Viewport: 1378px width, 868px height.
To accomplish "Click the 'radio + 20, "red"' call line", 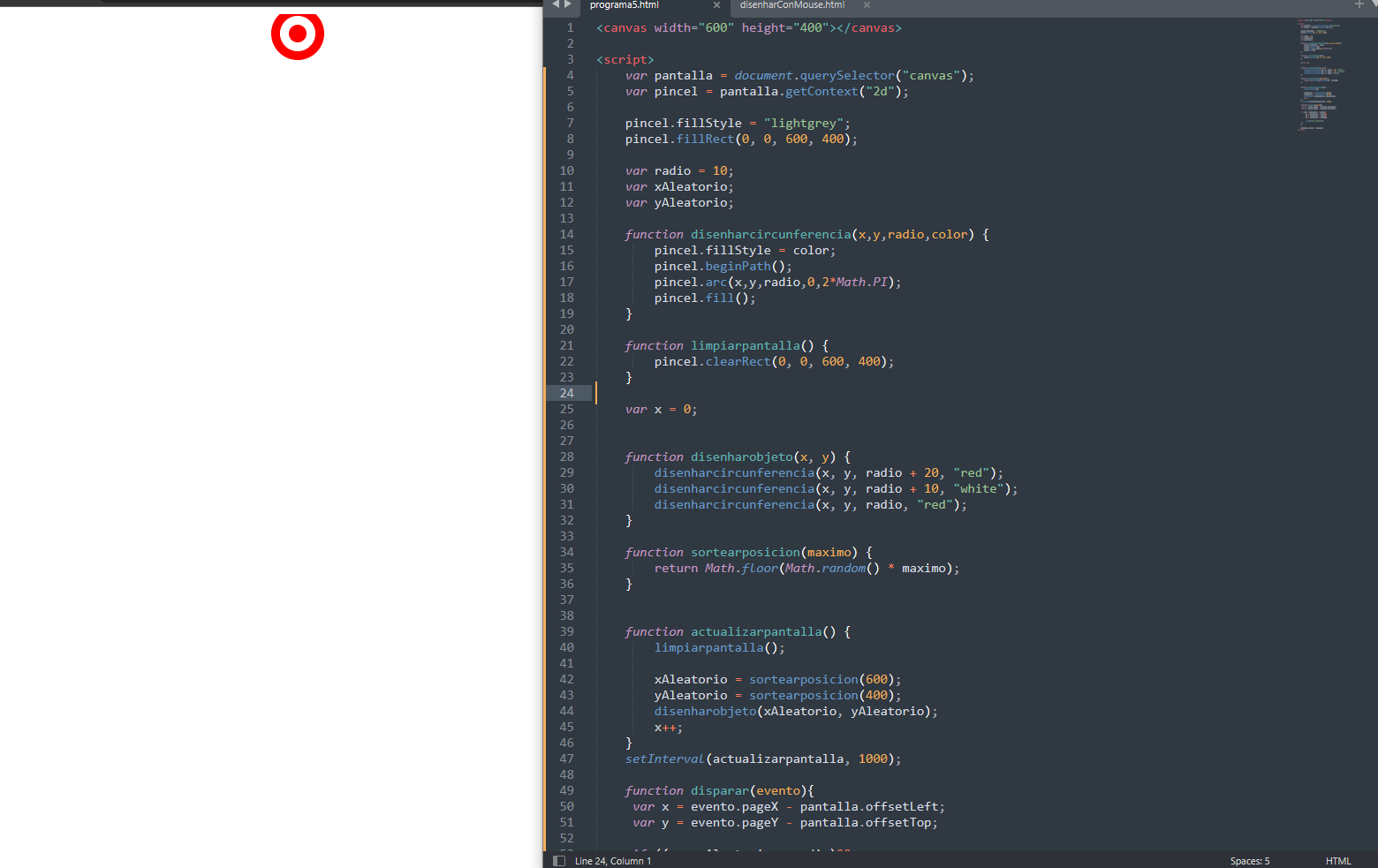I will click(x=829, y=472).
